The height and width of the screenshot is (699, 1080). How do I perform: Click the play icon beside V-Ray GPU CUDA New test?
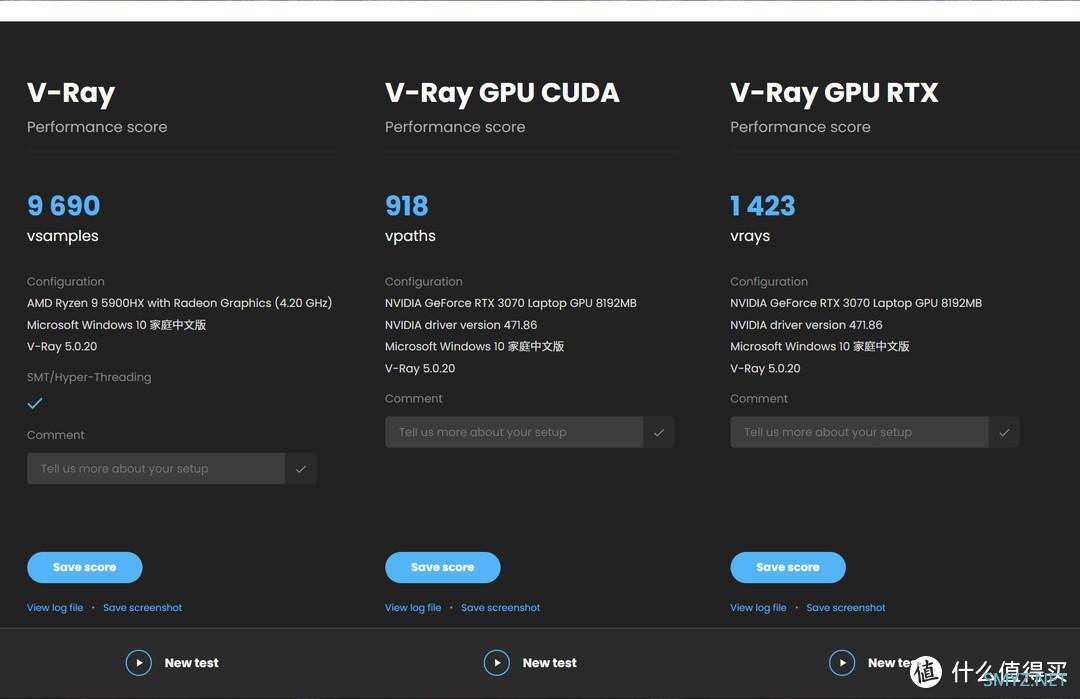coord(497,663)
